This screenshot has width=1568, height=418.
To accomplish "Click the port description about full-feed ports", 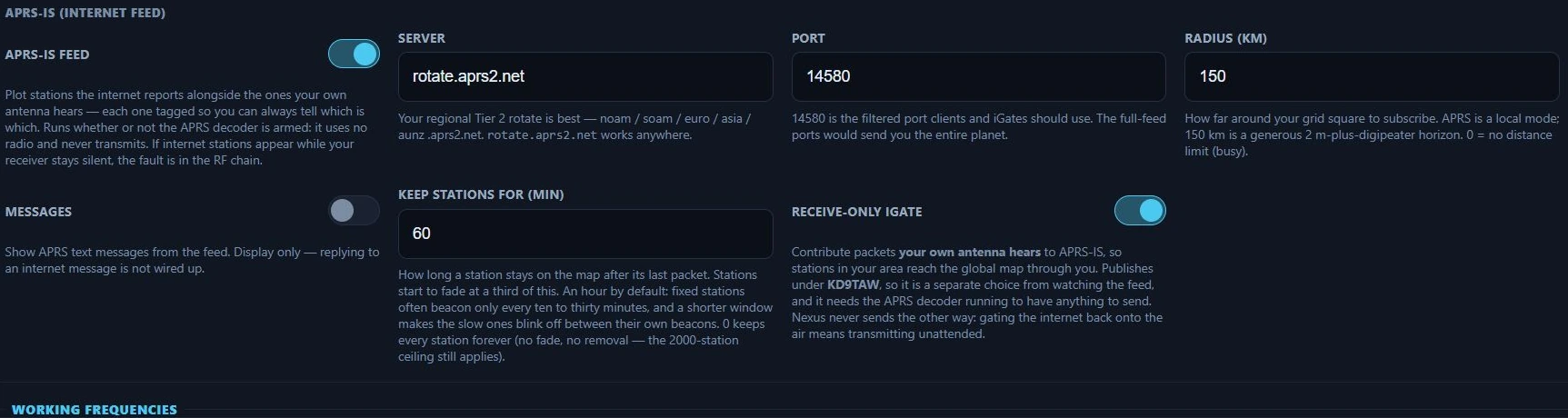I will 978,126.
